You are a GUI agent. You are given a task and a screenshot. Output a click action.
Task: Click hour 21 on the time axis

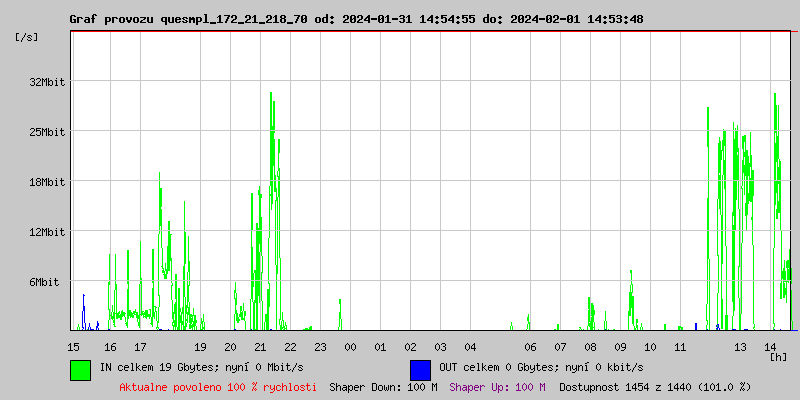260,347
